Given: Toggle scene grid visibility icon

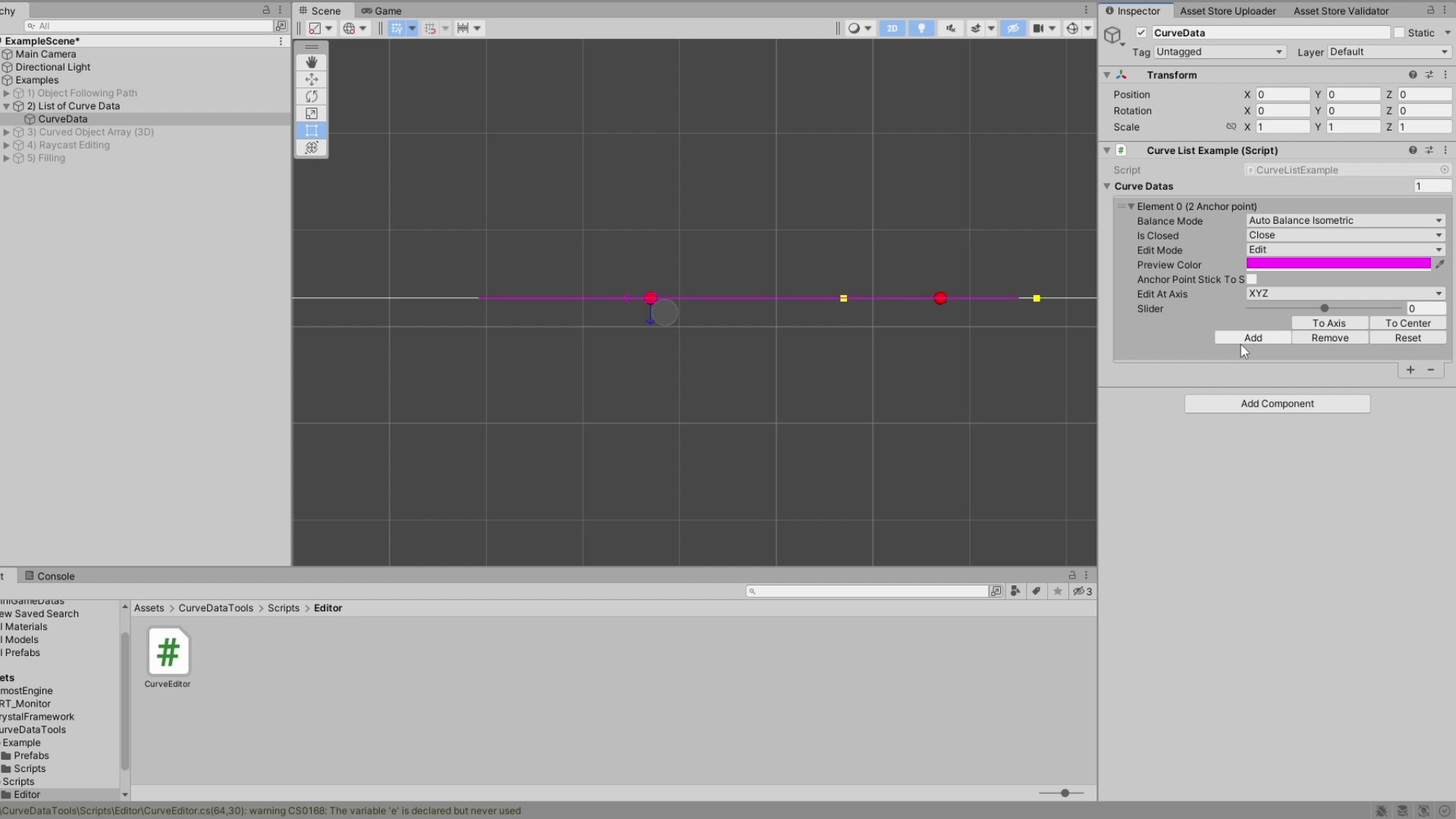Looking at the screenshot, I should (397, 28).
